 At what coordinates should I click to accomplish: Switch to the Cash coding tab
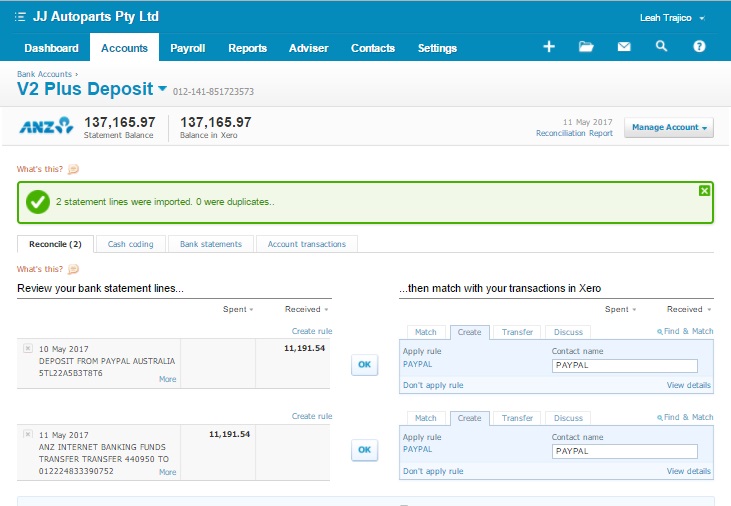[x=131, y=244]
